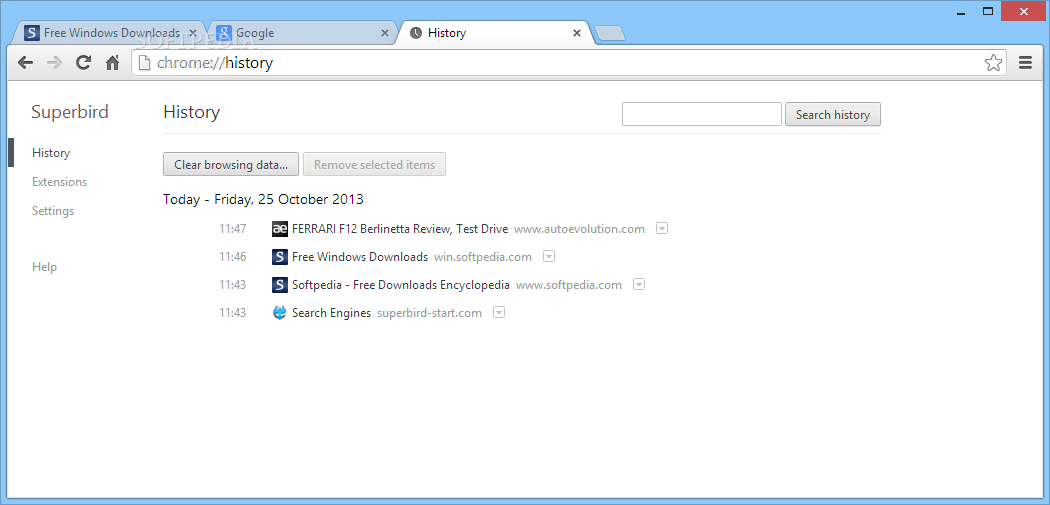Screen dimensions: 1050x505
Task: Open the Superbird main menu icon
Action: coord(1025,63)
